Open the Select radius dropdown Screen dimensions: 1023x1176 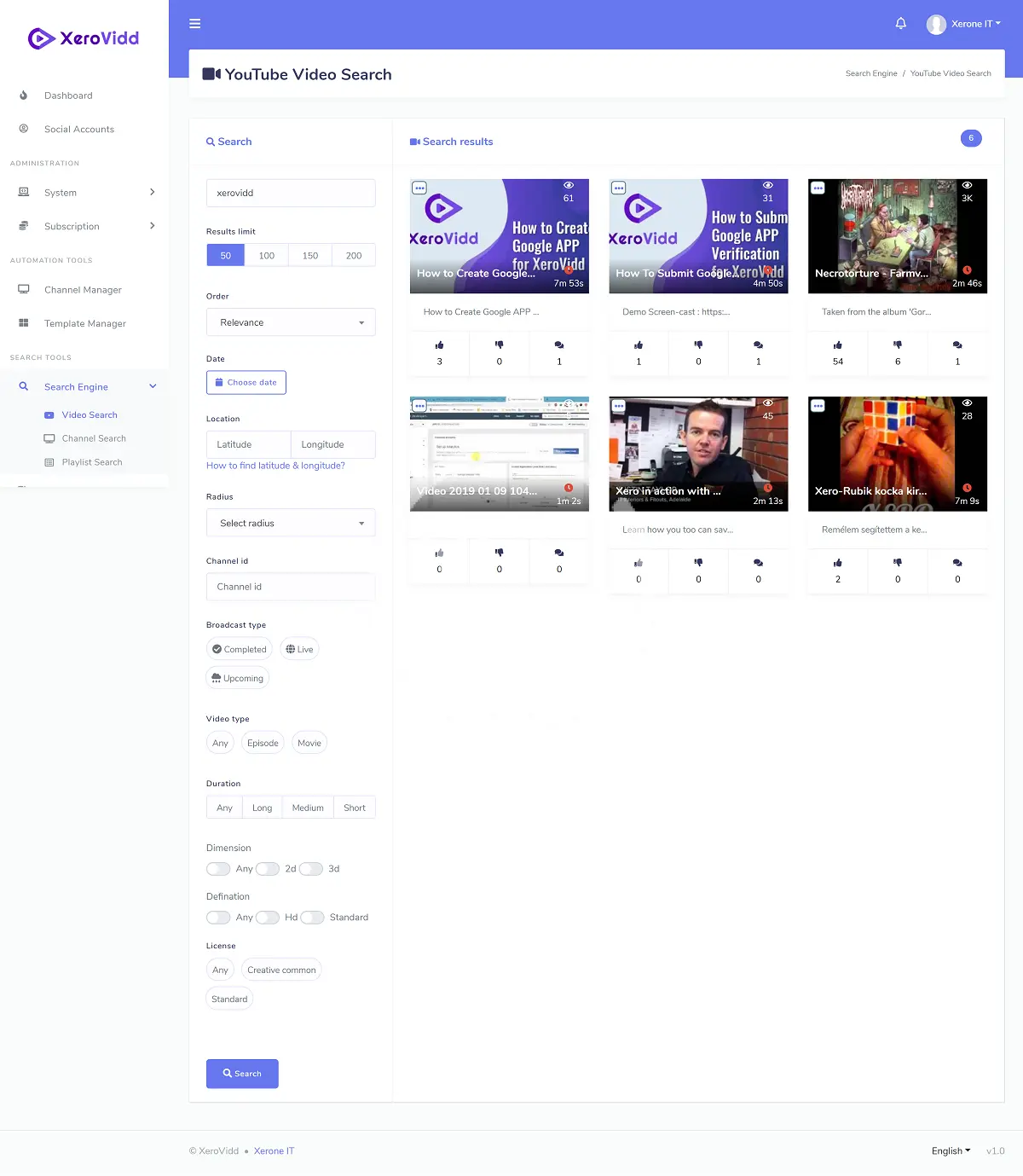click(291, 523)
